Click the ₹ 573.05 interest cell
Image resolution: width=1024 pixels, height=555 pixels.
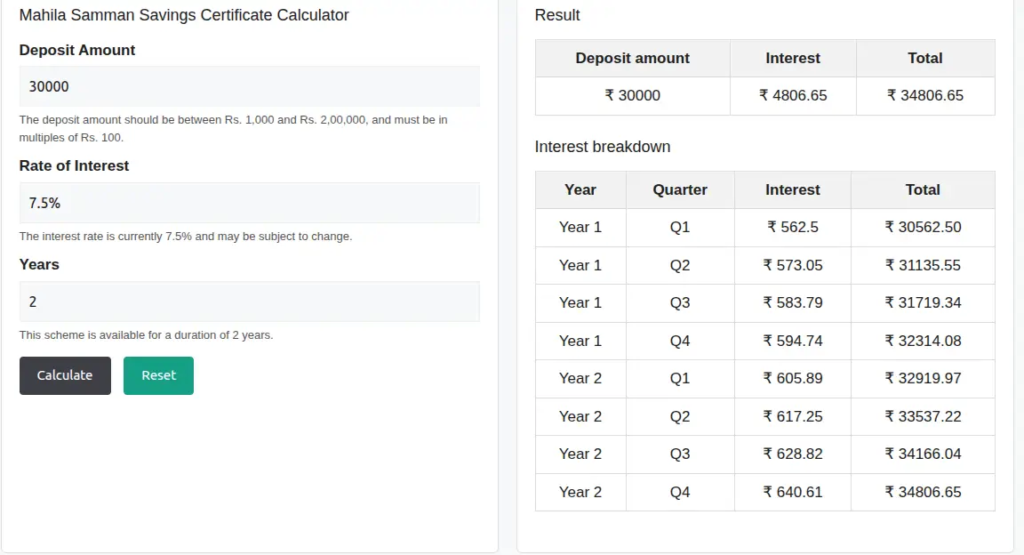(793, 265)
